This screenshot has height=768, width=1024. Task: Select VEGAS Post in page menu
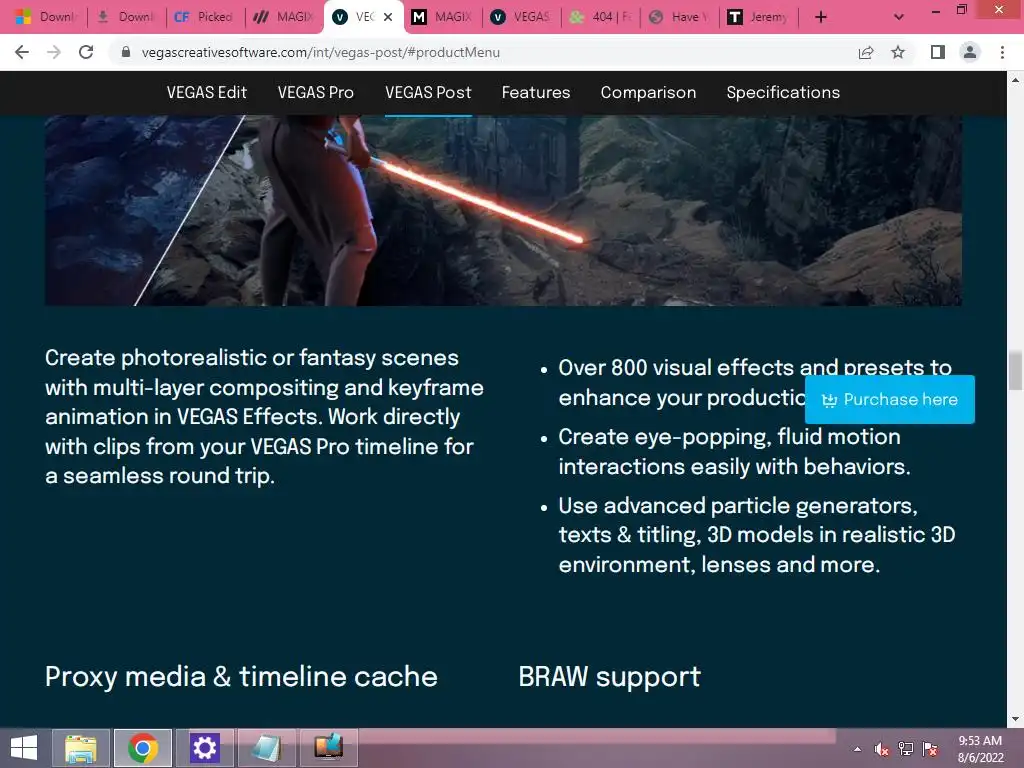click(428, 93)
